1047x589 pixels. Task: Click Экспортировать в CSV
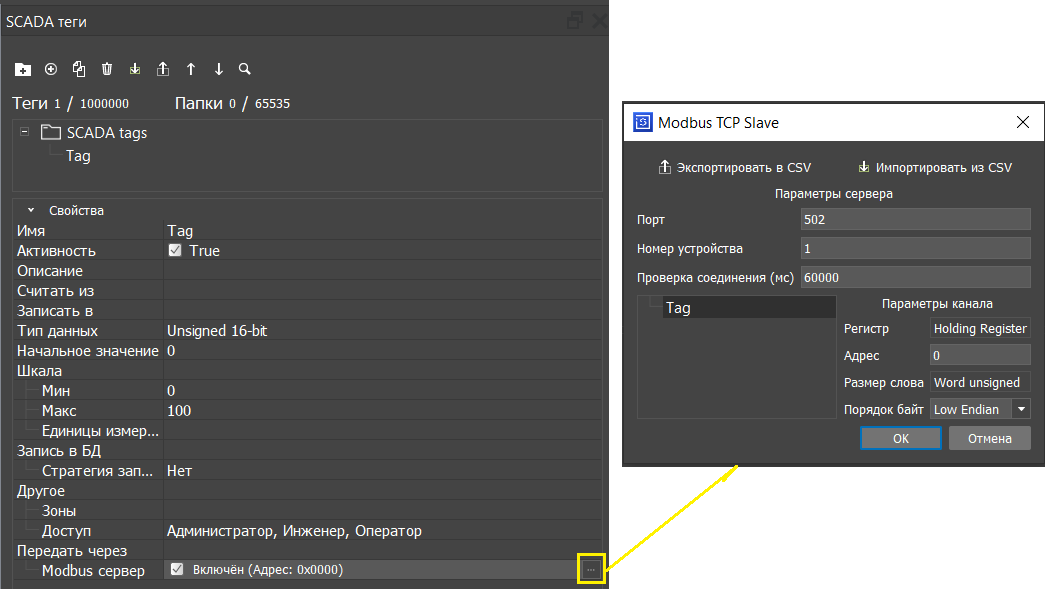coord(734,167)
